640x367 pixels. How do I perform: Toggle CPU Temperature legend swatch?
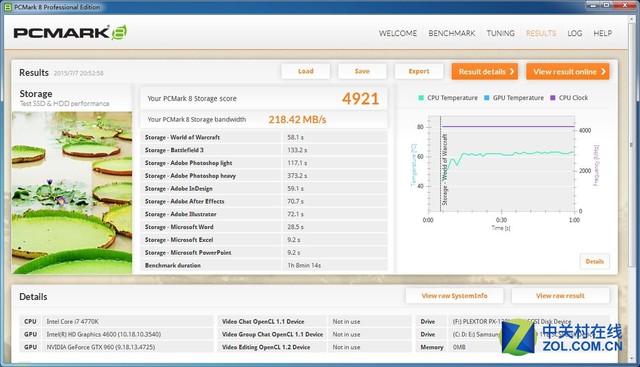421,98
